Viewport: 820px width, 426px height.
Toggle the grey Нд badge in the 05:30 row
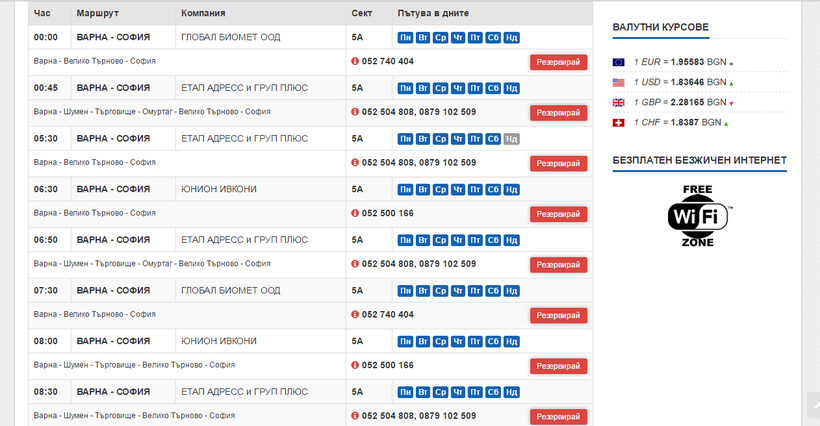[x=511, y=139]
